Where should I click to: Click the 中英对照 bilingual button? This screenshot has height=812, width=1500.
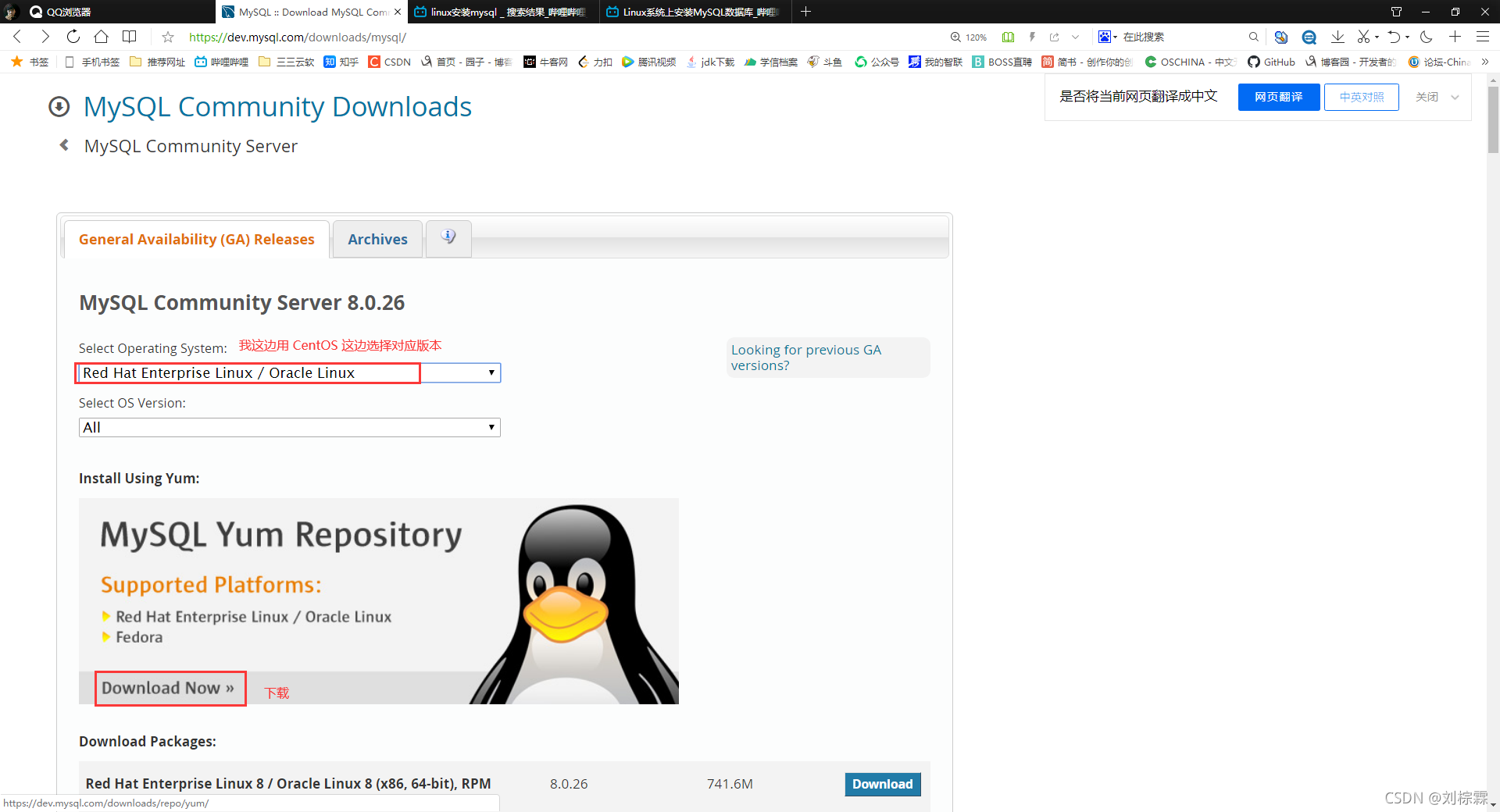[x=1362, y=97]
